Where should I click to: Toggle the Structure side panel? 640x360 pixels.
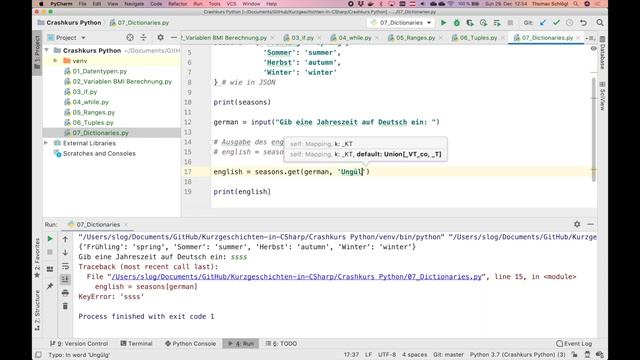coord(37,310)
